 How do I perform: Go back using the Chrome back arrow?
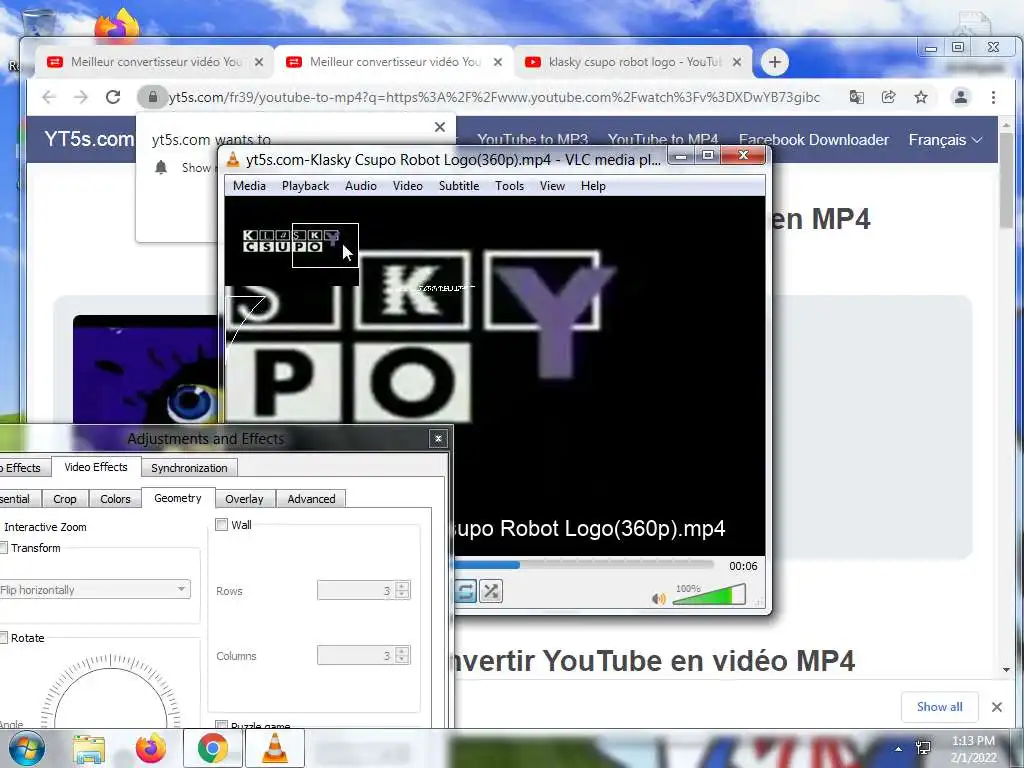[x=49, y=97]
